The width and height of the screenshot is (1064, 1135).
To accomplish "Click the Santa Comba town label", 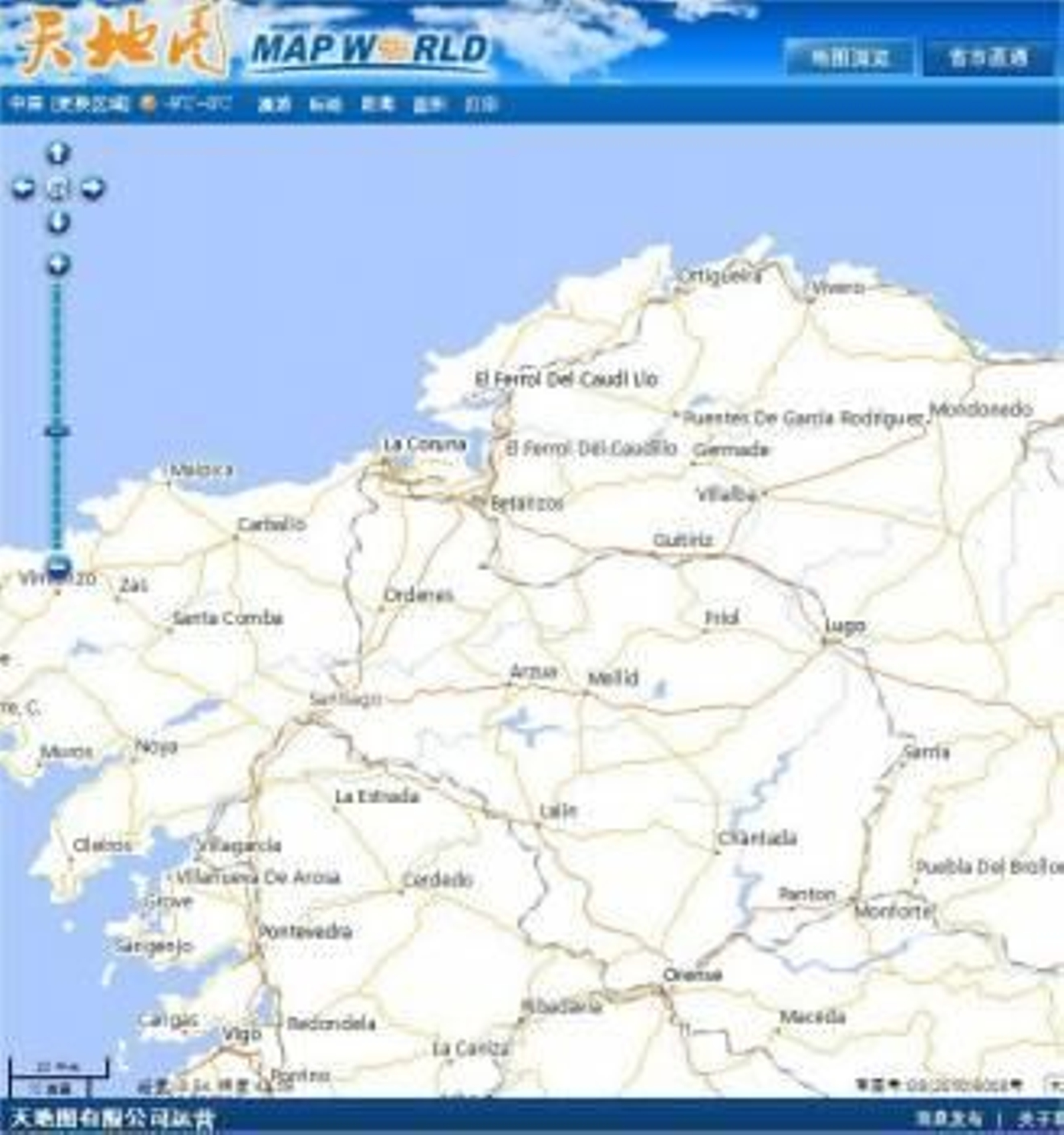I will point(227,618).
